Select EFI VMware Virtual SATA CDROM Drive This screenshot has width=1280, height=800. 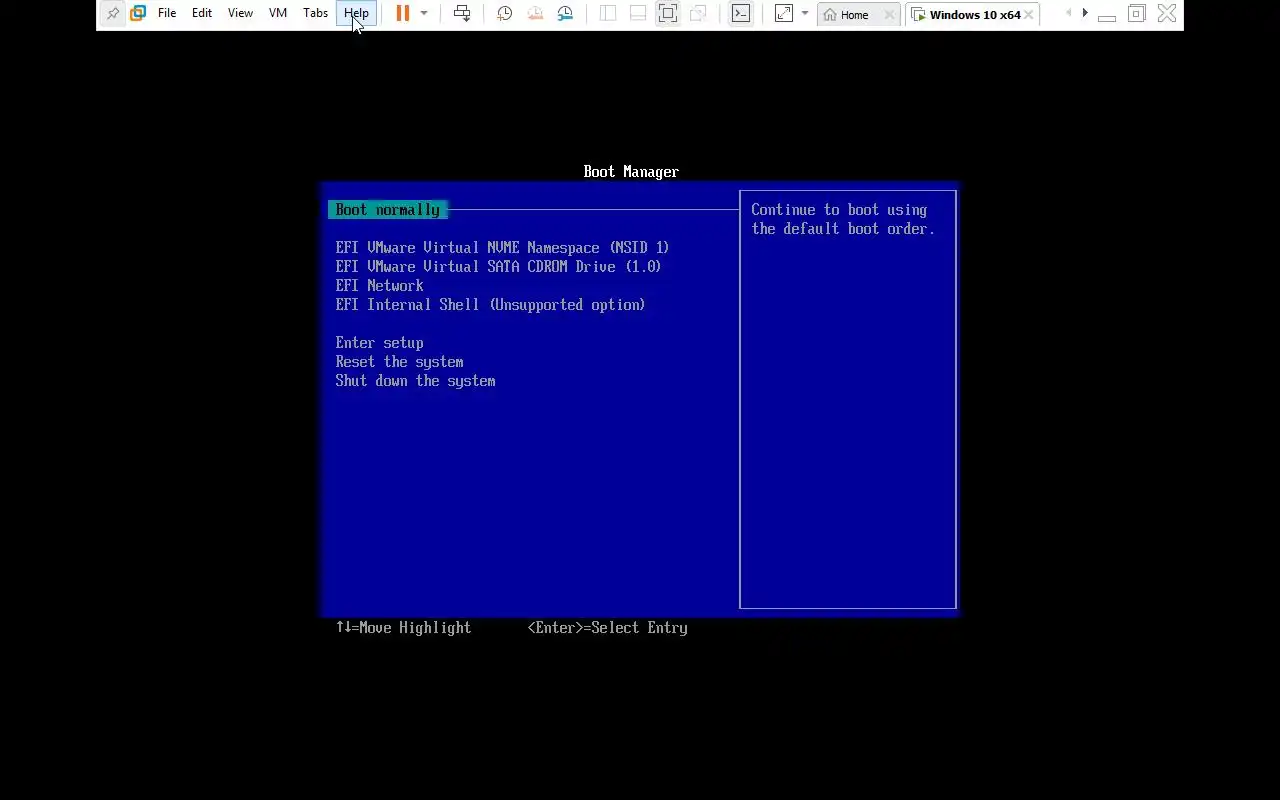[498, 267]
